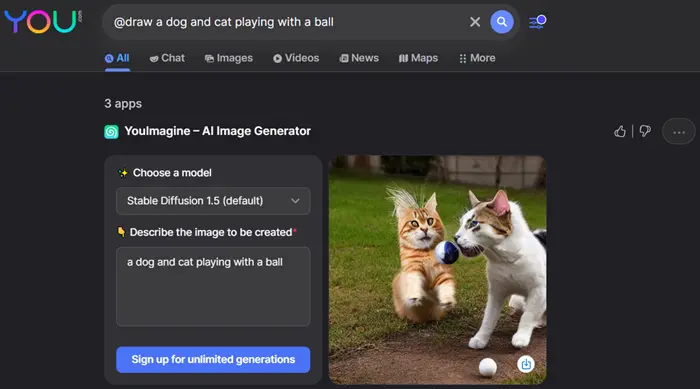This screenshot has height=389, width=700.
Task: Expand the More menu
Action: point(477,59)
